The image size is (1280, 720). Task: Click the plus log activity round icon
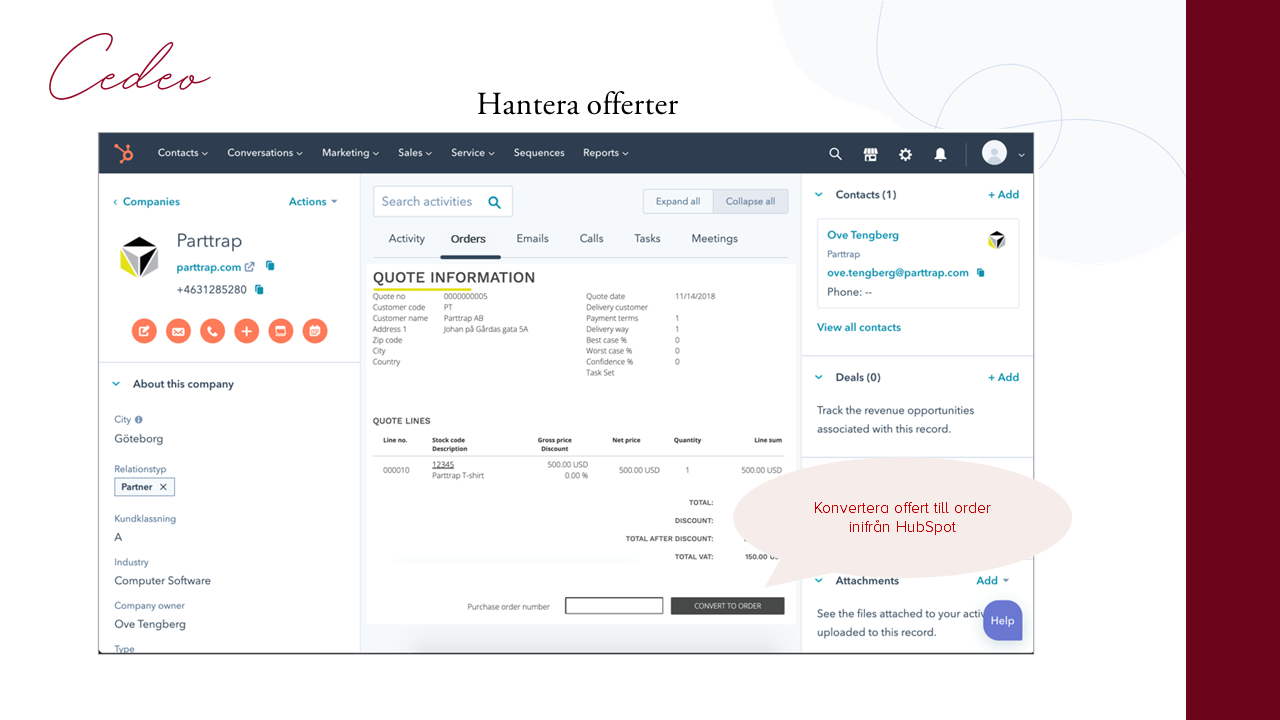tap(246, 331)
